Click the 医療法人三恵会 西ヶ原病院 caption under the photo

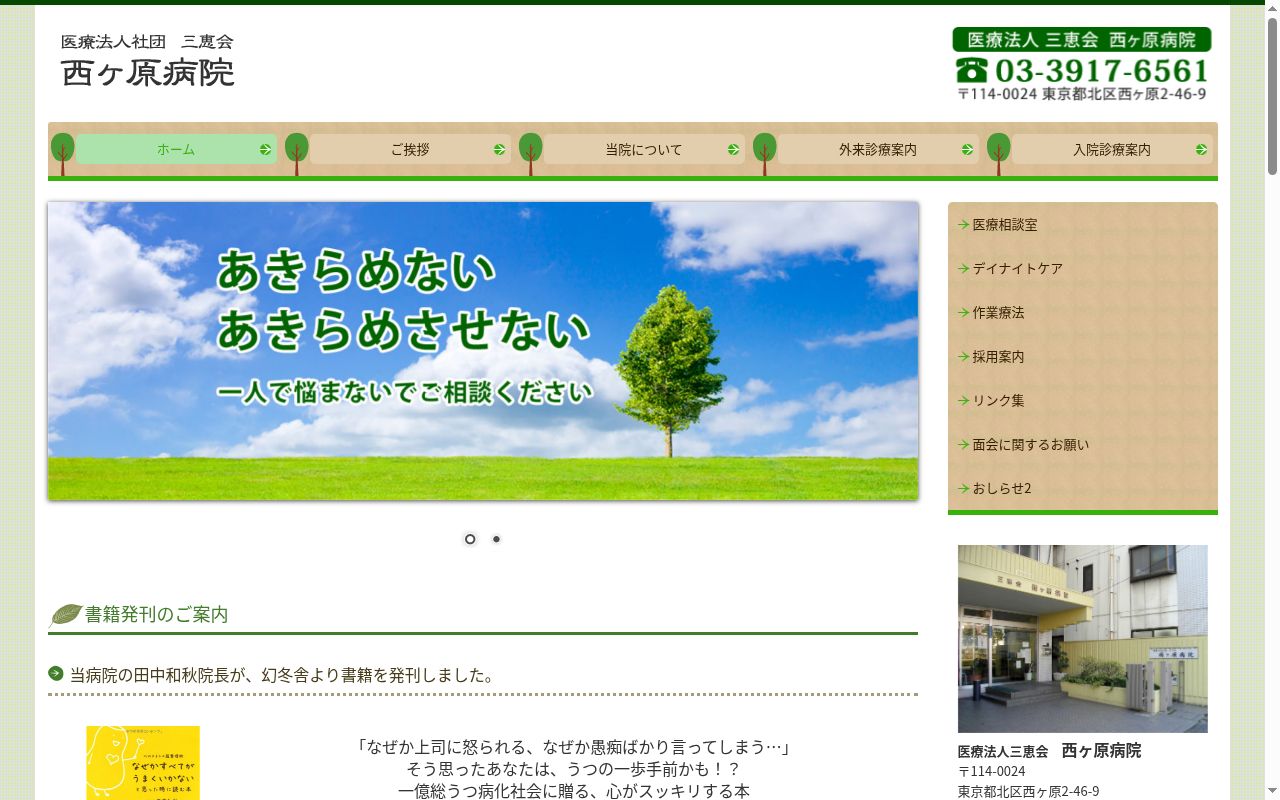coord(1049,751)
